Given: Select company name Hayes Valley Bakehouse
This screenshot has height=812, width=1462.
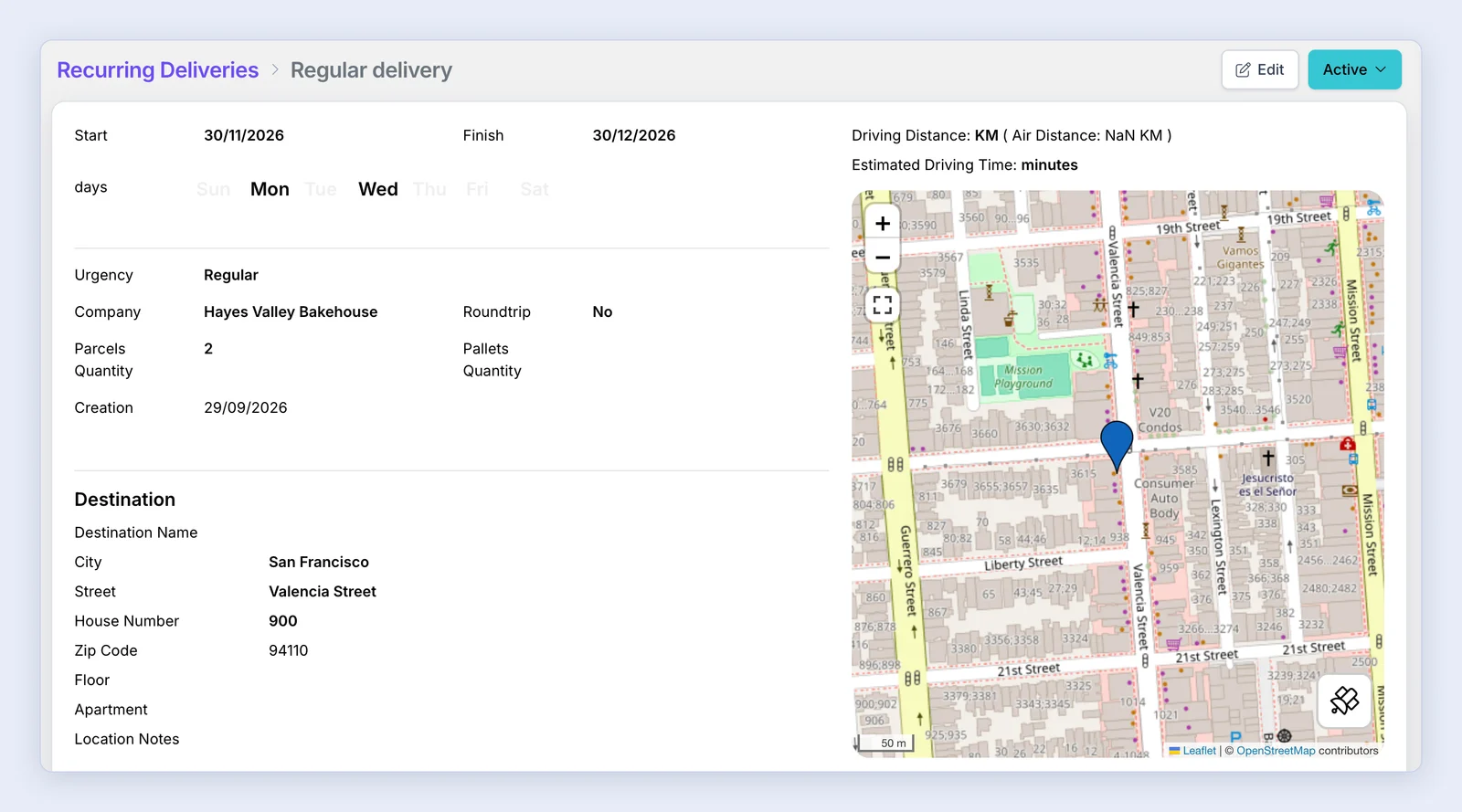Looking at the screenshot, I should tap(291, 311).
